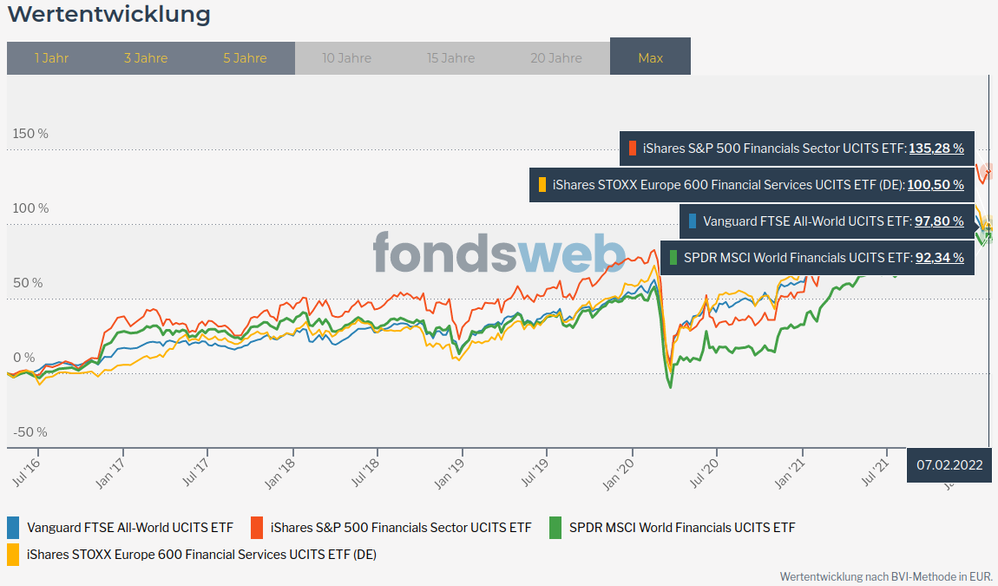998x586 pixels.
Task: Switch to the 3 Jahre tab
Action: point(146,58)
